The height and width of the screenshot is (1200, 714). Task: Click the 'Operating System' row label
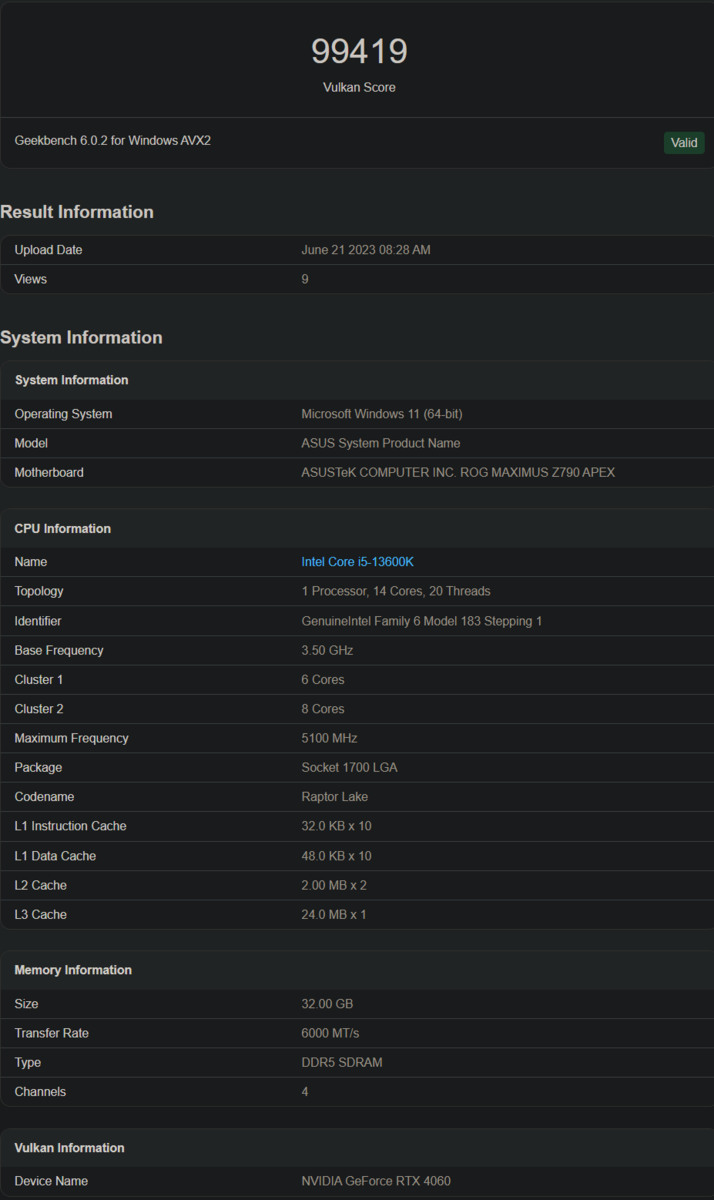click(63, 414)
